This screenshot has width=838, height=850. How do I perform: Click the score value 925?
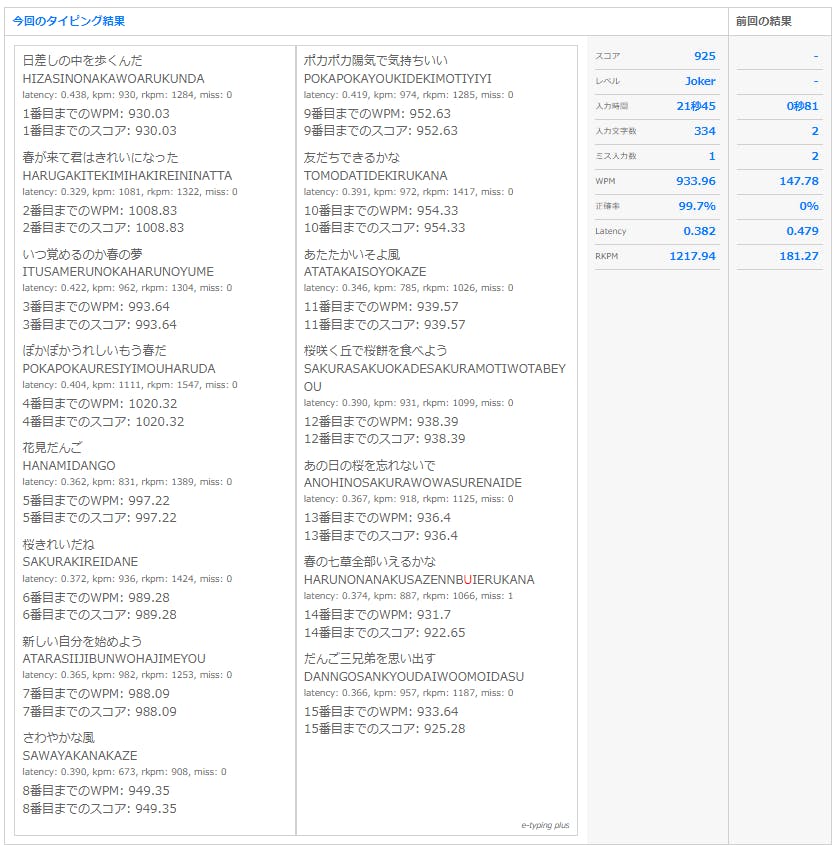pyautogui.click(x=704, y=56)
